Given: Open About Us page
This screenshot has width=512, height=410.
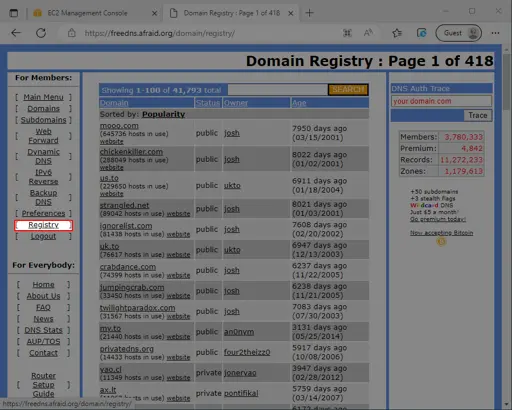Looking at the screenshot, I should 43,296.
